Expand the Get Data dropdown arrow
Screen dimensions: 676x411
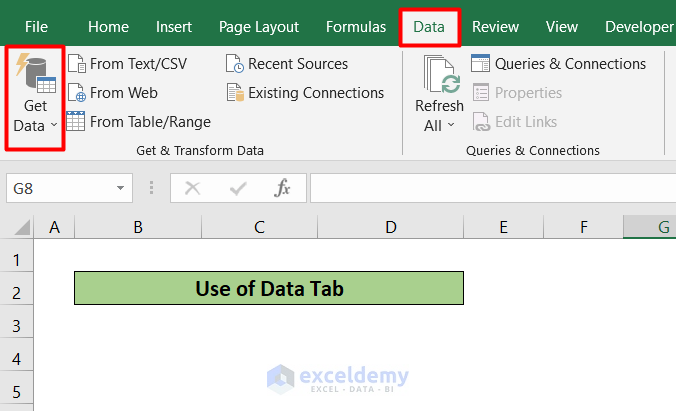pyautogui.click(x=54, y=126)
